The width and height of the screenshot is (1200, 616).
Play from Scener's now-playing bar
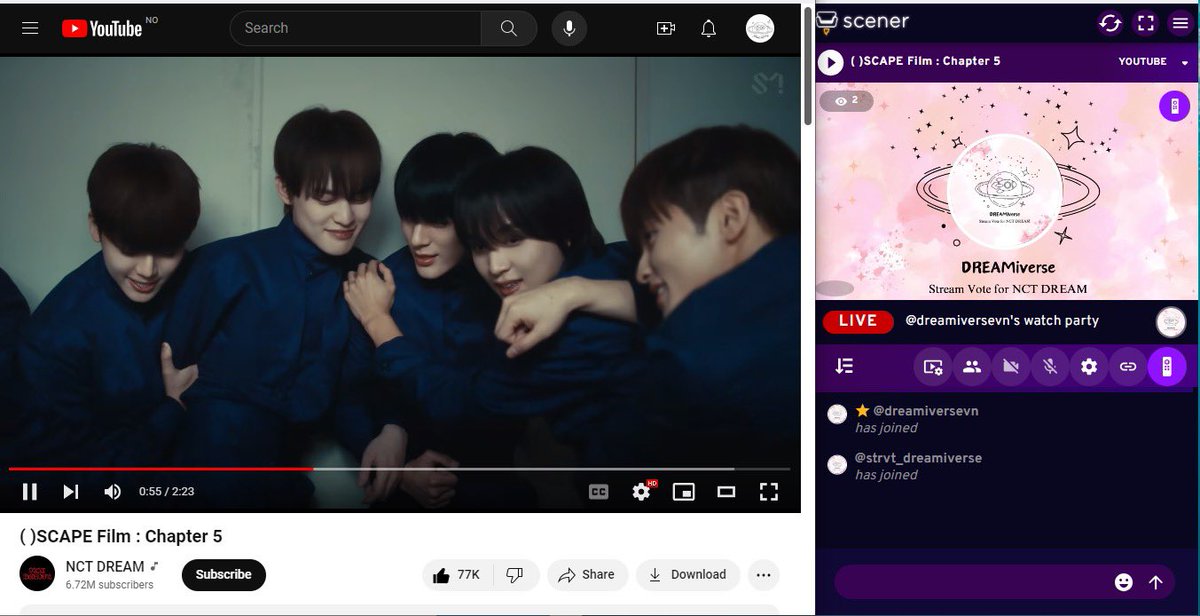point(830,62)
